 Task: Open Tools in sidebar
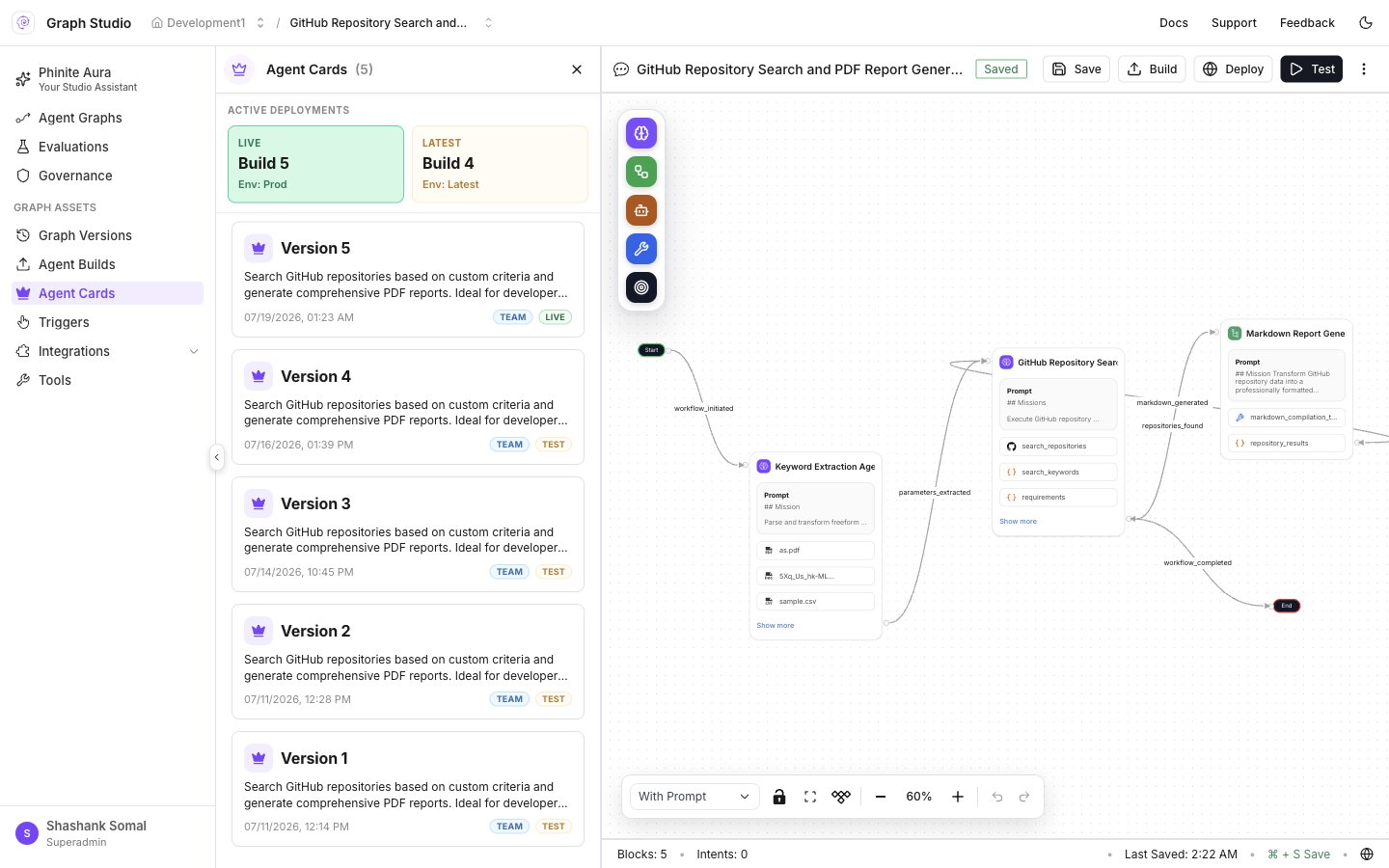point(107,380)
